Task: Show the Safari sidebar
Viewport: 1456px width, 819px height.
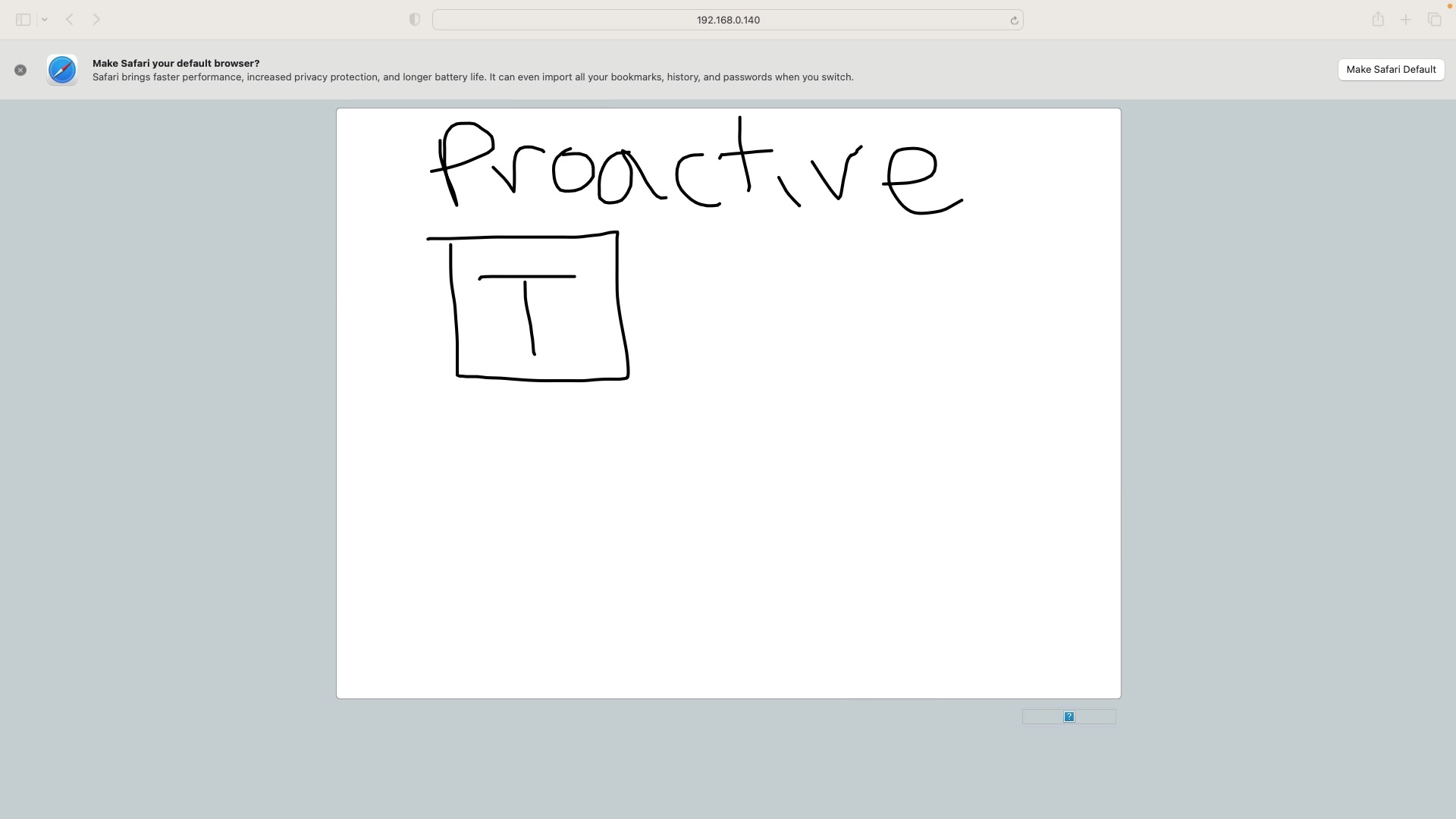Action: point(23,20)
